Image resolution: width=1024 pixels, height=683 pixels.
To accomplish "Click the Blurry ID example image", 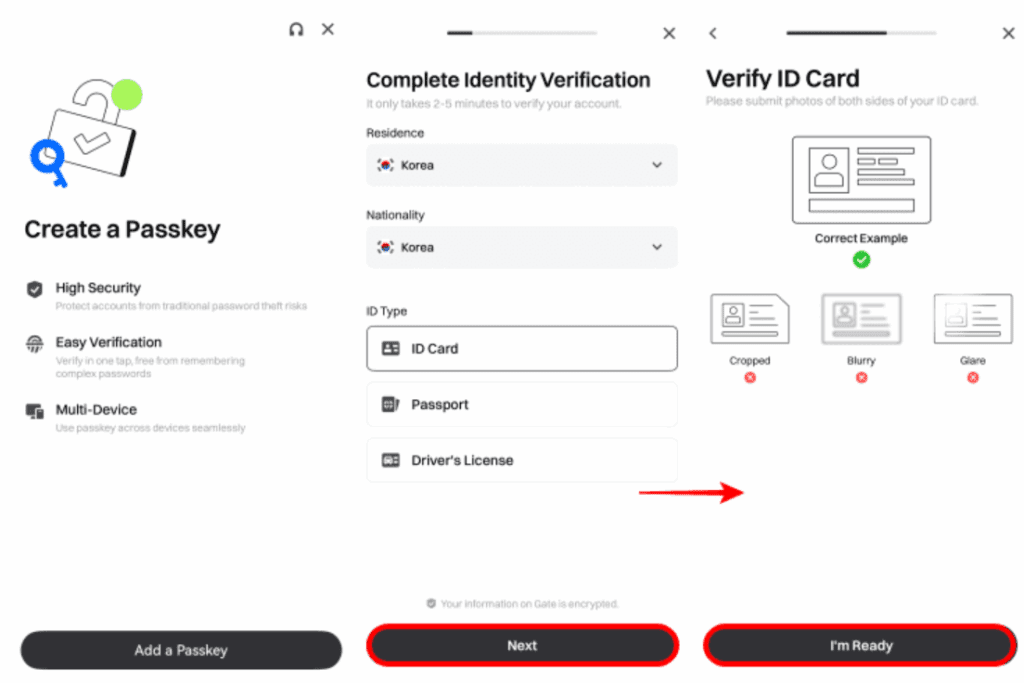I will tap(861, 319).
